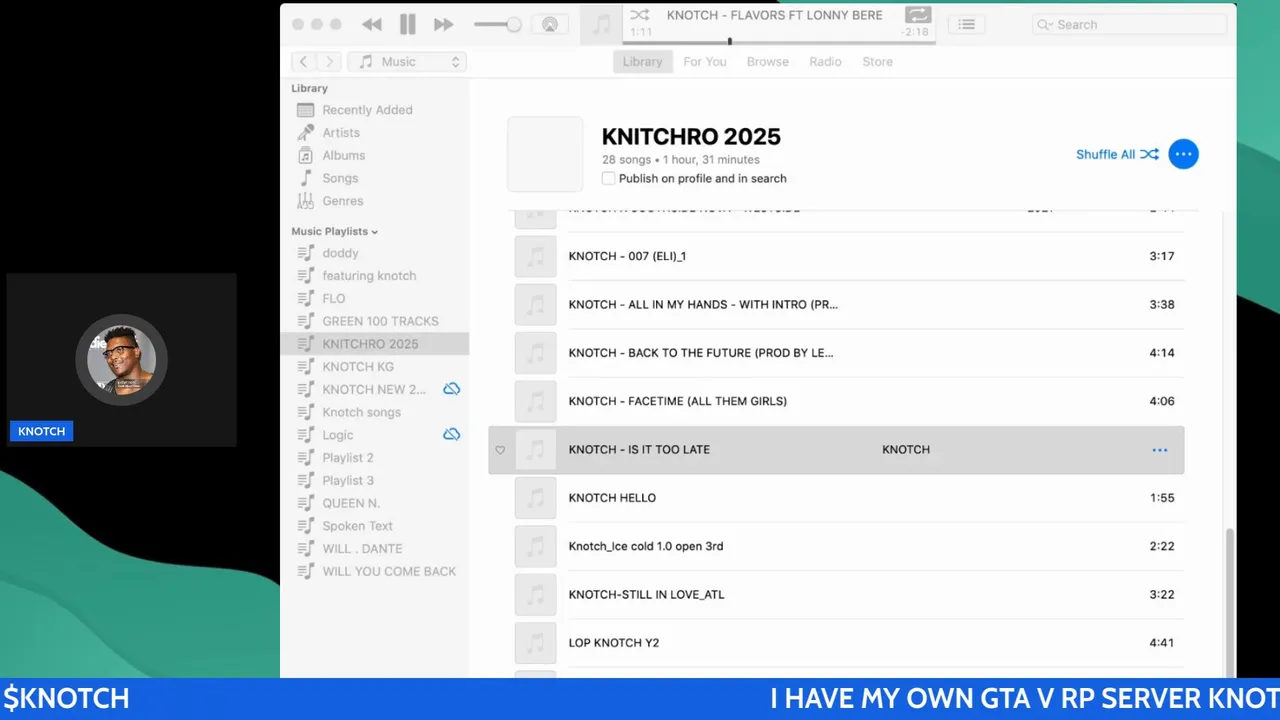
Task: Switch to the Radio tab
Action: click(825, 62)
